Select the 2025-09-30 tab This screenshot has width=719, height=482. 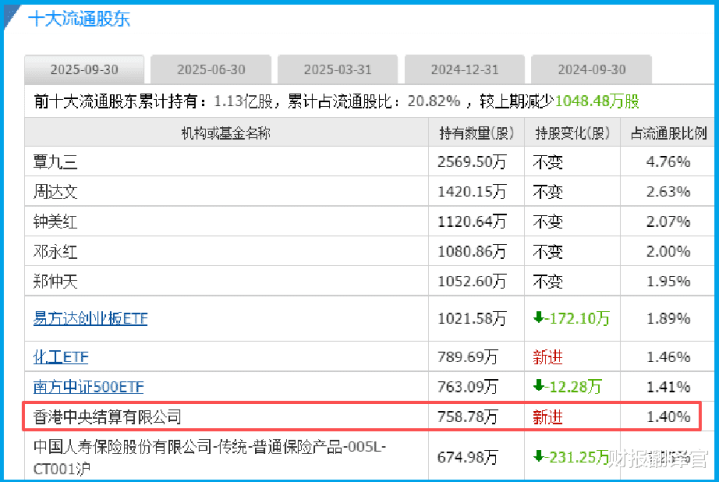[x=84, y=69]
